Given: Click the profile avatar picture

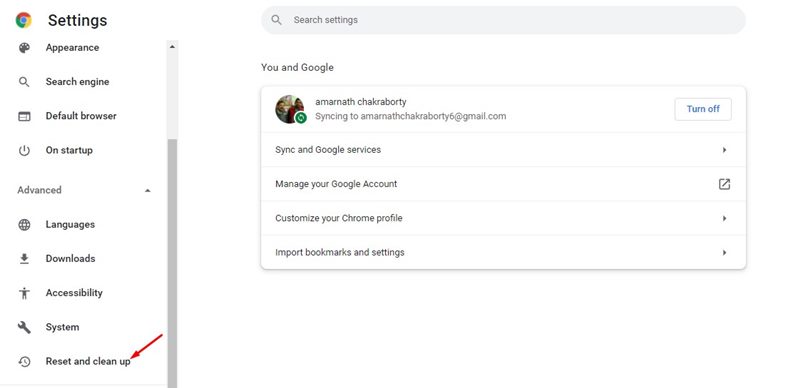Looking at the screenshot, I should (x=290, y=109).
